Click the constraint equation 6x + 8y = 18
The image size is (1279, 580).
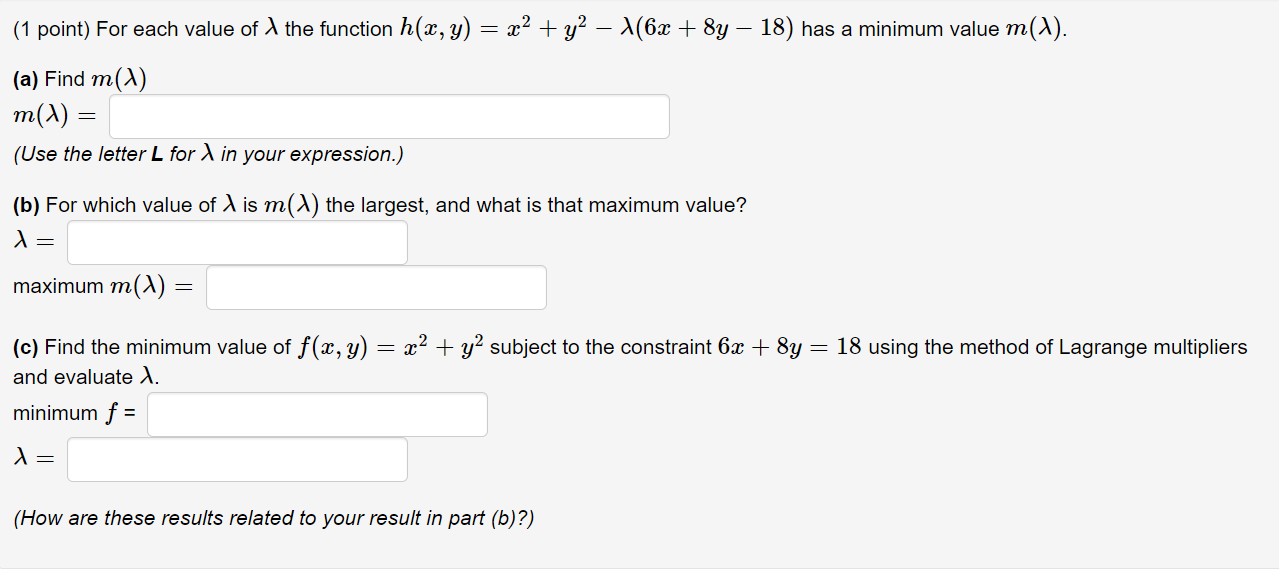789,347
